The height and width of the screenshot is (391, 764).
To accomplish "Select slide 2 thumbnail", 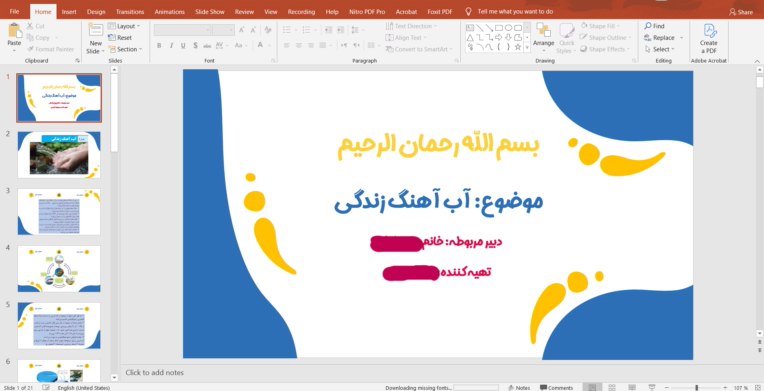I will [x=59, y=155].
